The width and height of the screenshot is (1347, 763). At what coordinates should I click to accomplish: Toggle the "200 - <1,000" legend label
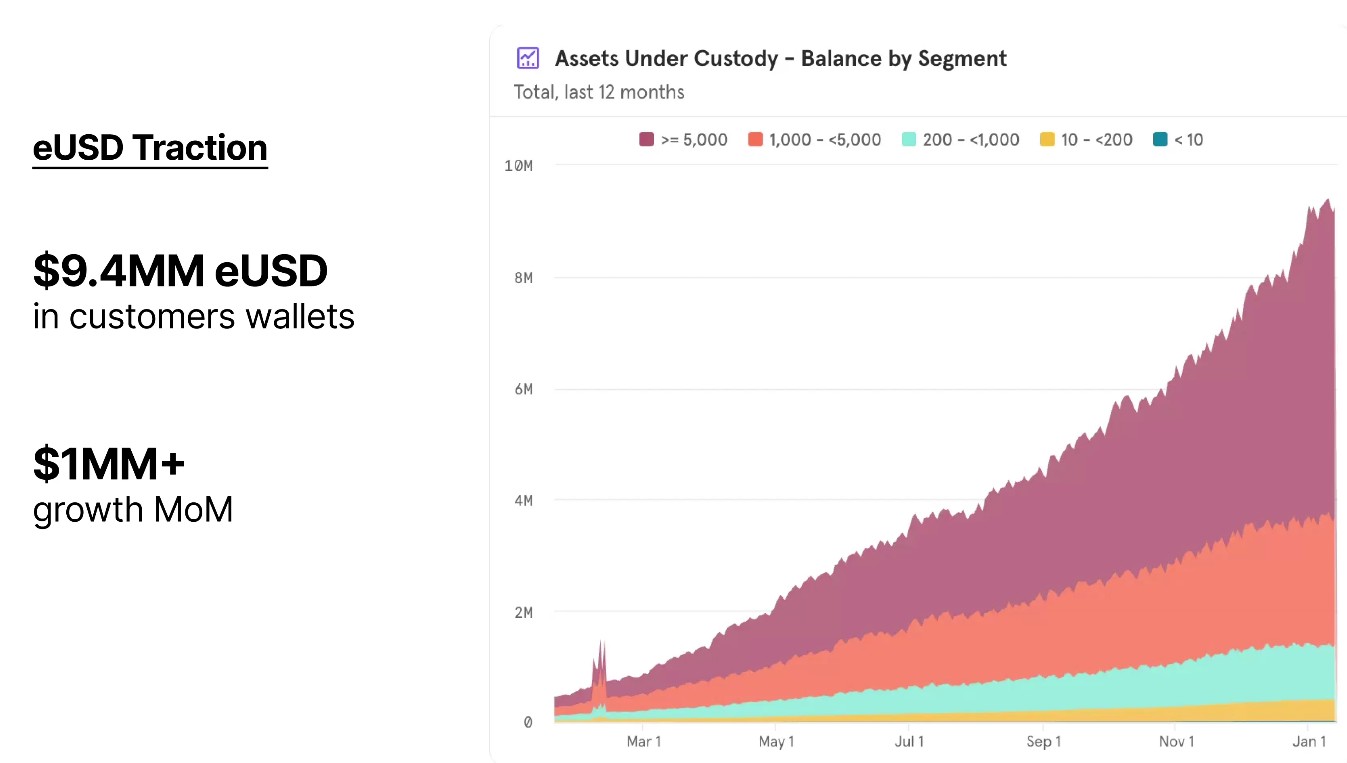point(971,140)
